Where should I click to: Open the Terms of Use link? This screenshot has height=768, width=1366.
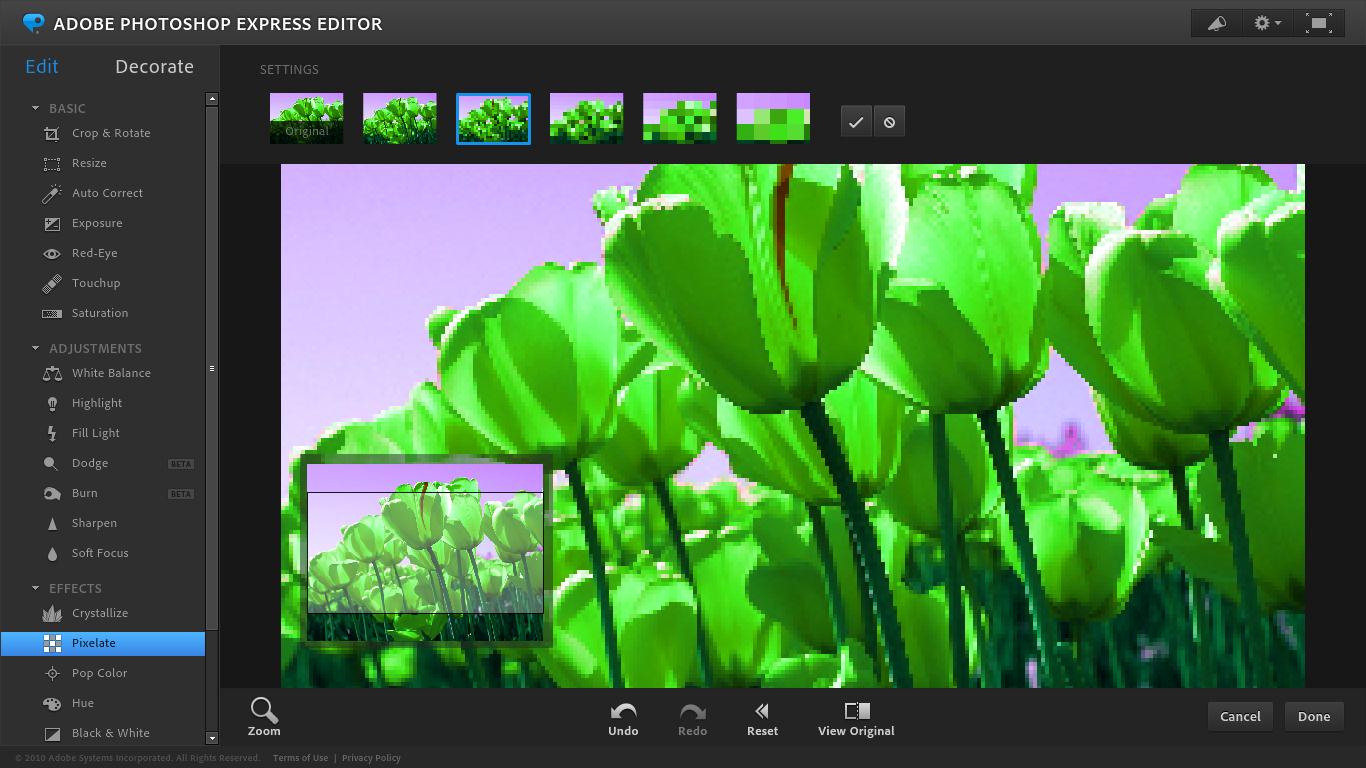point(300,758)
